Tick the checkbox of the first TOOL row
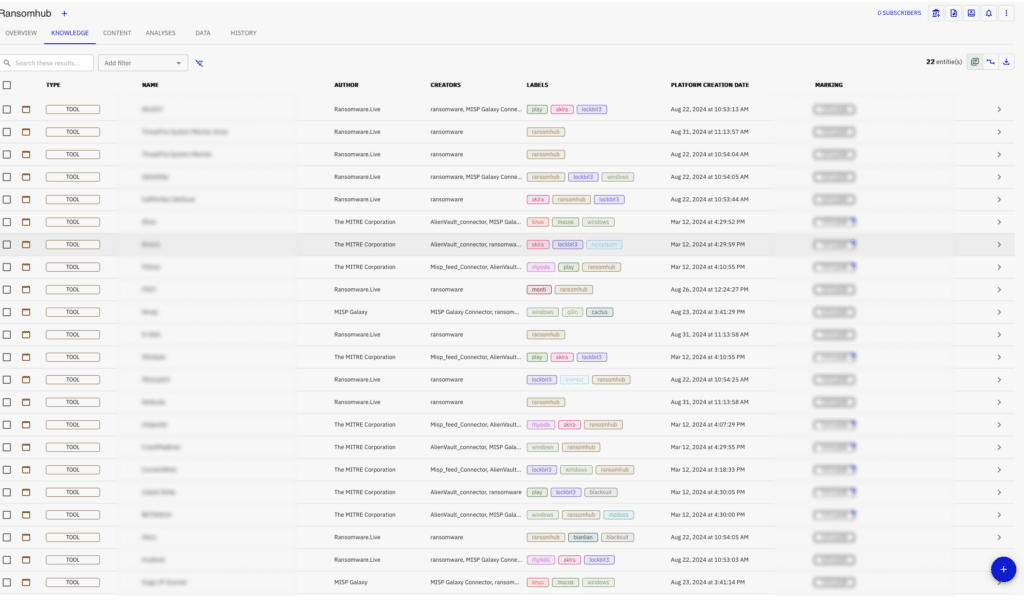 7,109
